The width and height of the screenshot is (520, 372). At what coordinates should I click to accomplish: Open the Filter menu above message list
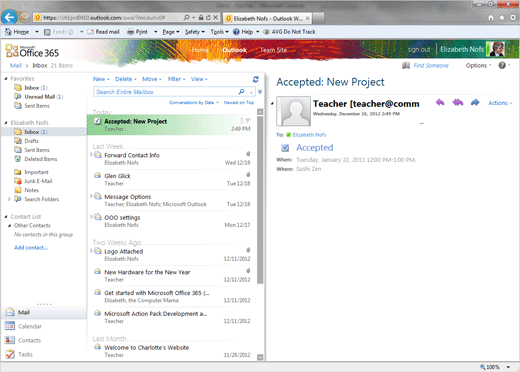(176, 79)
